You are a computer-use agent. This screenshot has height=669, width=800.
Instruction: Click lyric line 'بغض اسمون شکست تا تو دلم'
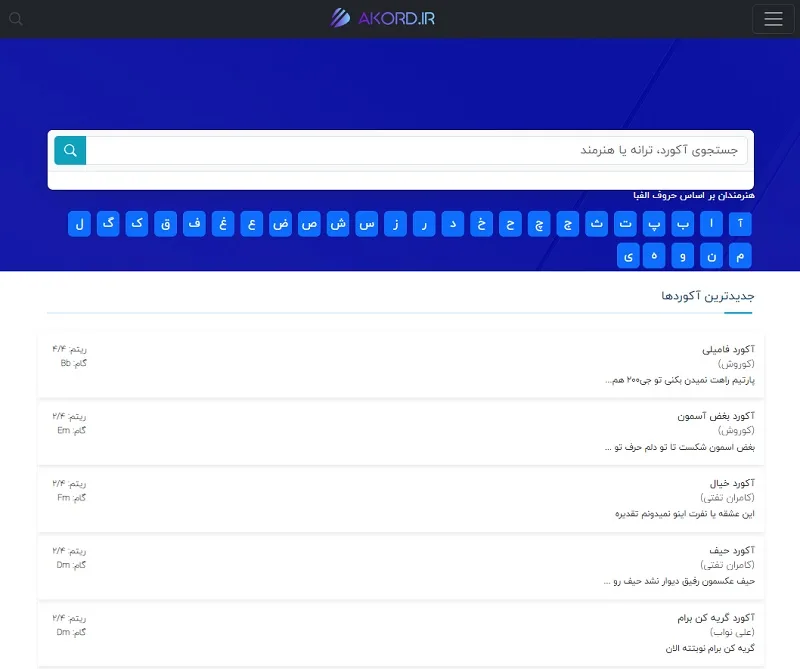(680, 448)
